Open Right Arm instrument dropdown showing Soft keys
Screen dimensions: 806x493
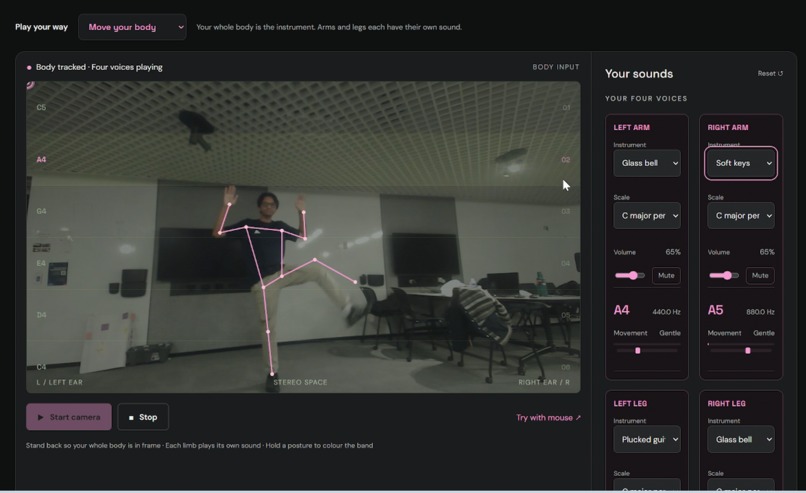(x=741, y=163)
